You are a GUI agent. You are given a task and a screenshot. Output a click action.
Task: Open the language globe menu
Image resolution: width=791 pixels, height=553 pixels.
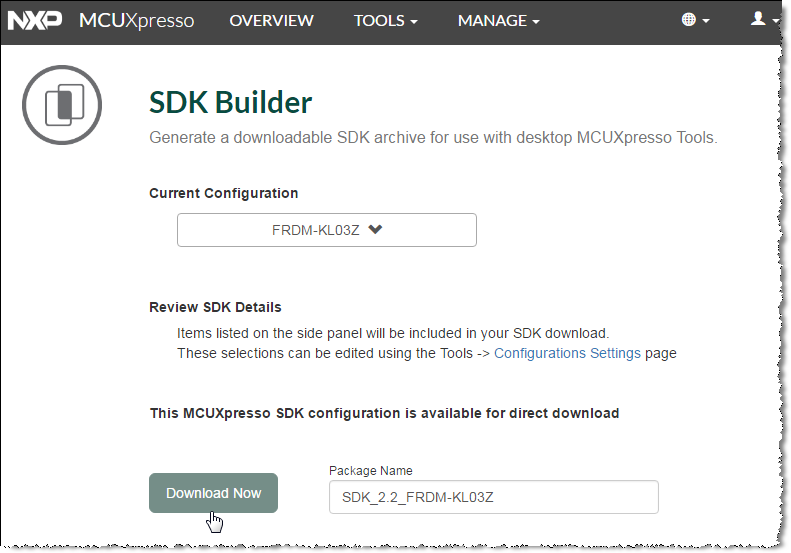695,20
